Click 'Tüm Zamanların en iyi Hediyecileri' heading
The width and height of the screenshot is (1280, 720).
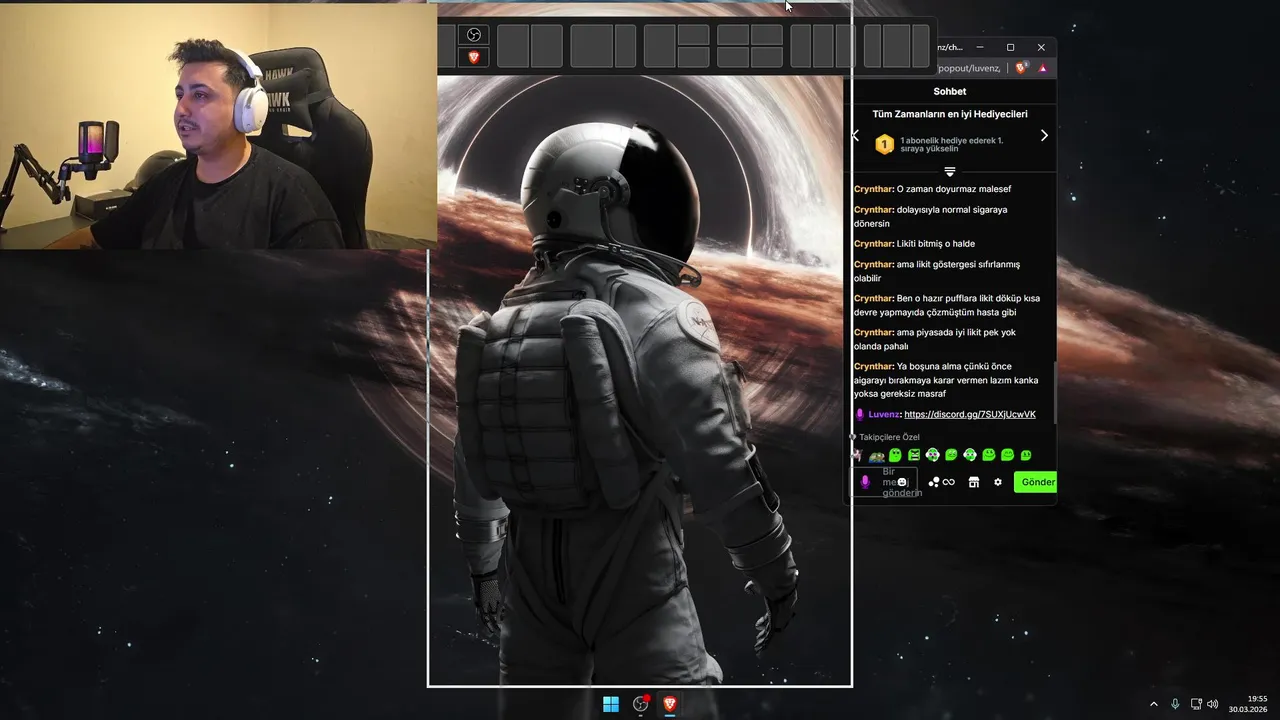click(x=950, y=114)
